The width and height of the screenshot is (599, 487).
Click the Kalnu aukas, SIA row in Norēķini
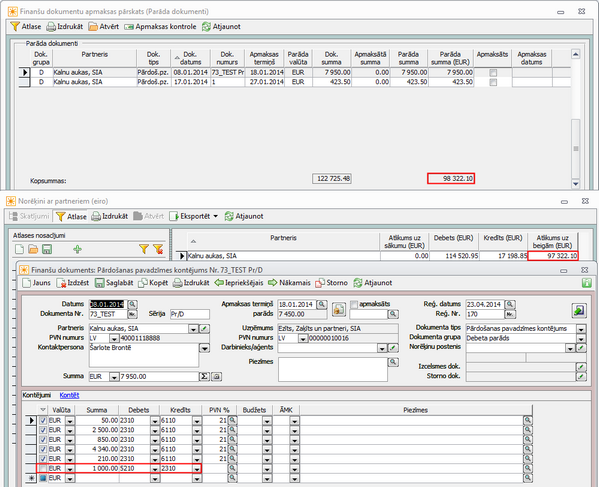[x=376, y=256]
